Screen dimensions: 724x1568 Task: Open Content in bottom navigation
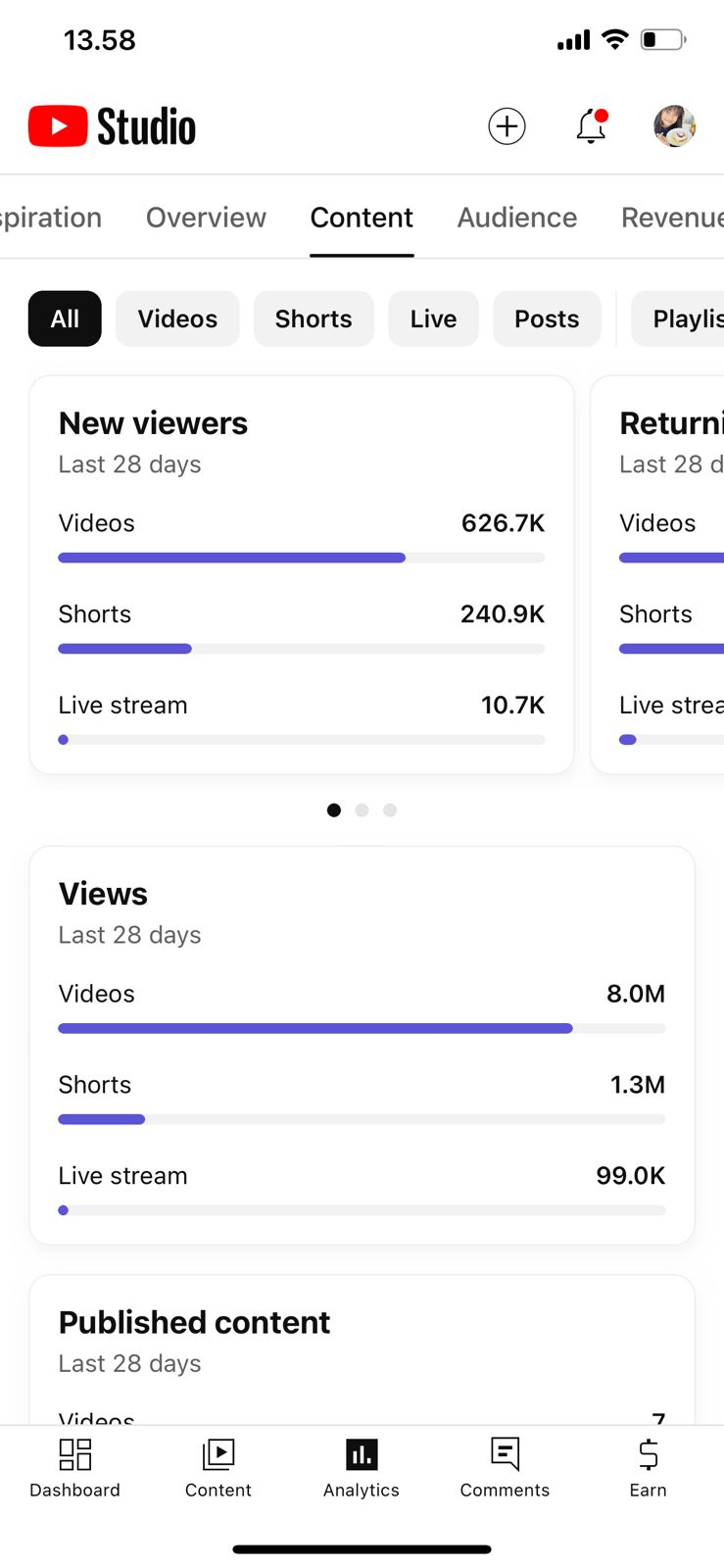pos(217,1467)
